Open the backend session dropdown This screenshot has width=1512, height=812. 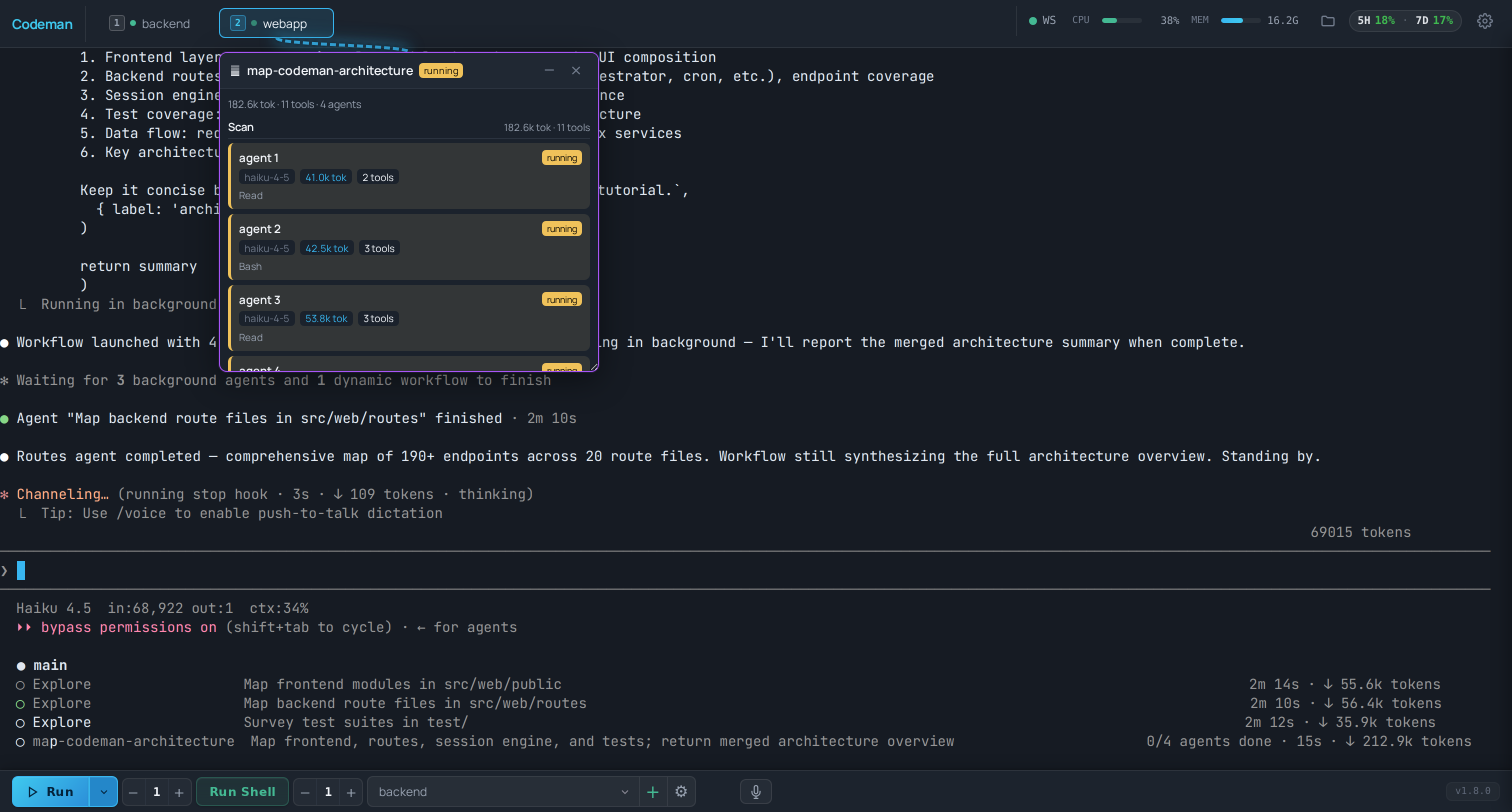click(x=503, y=791)
